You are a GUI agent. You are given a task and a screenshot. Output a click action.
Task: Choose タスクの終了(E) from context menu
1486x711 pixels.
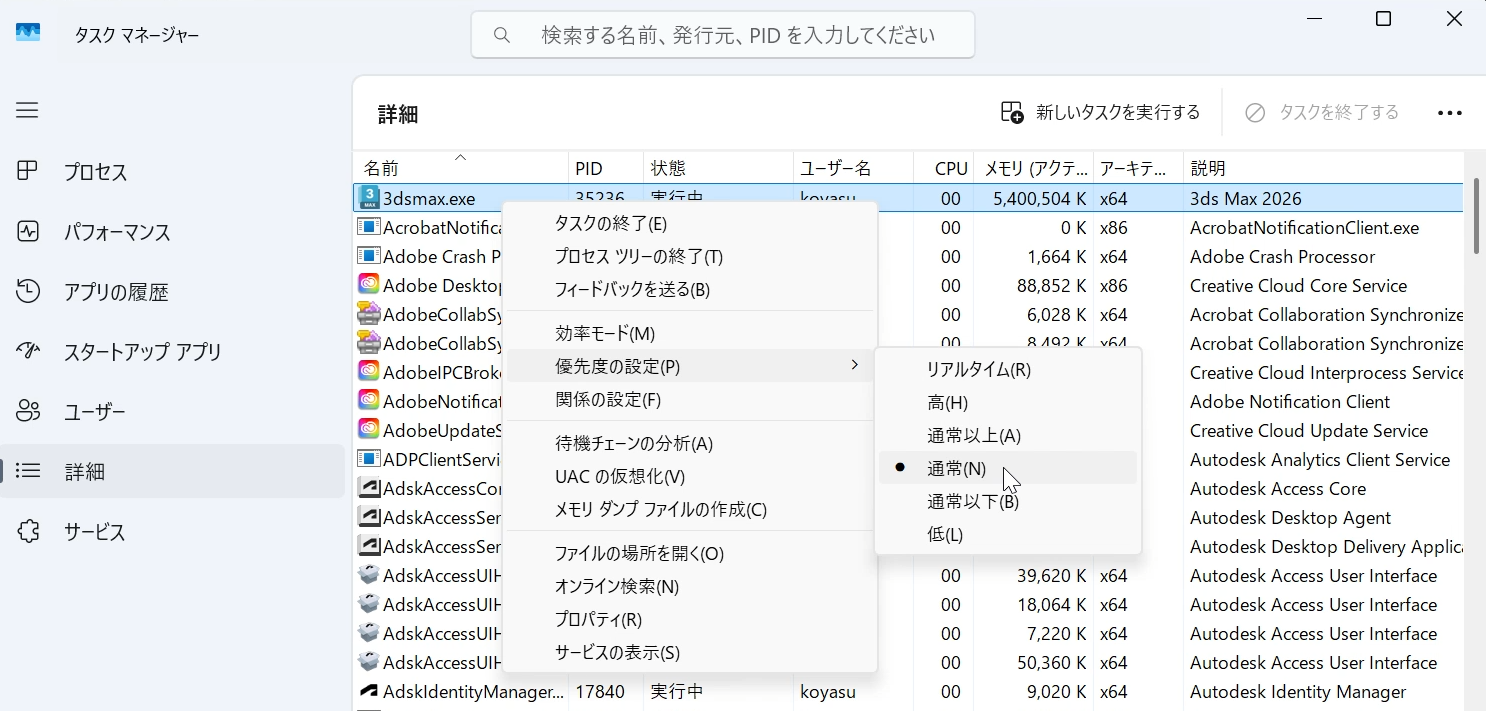click(690, 224)
